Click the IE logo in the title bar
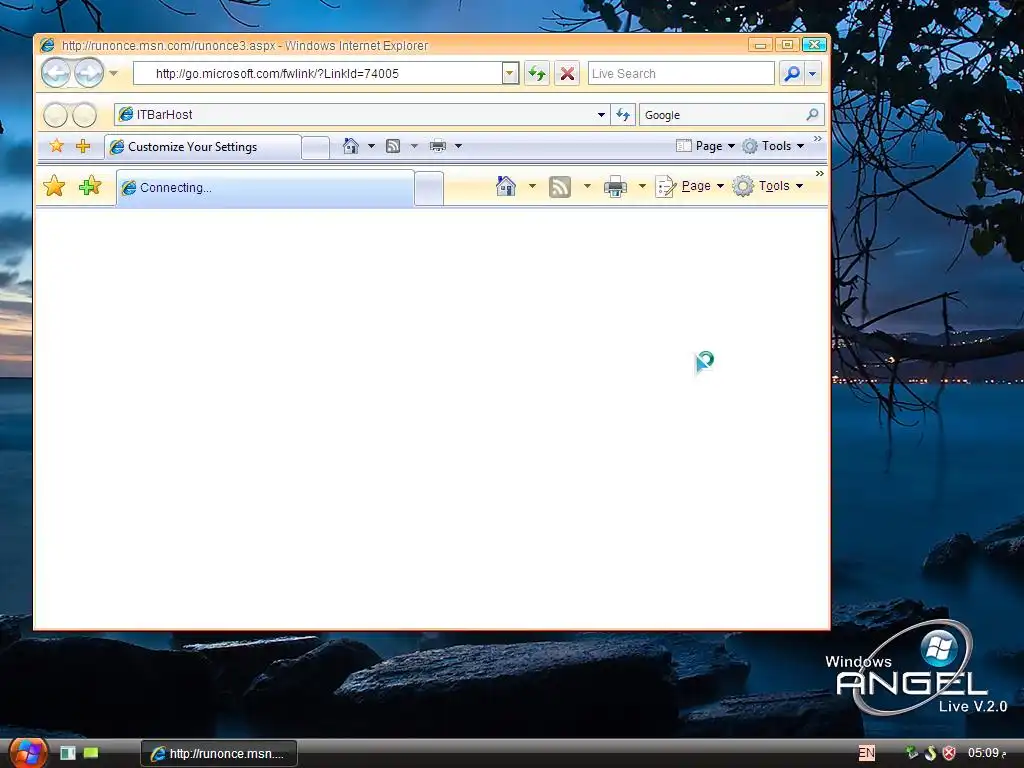 coord(47,45)
